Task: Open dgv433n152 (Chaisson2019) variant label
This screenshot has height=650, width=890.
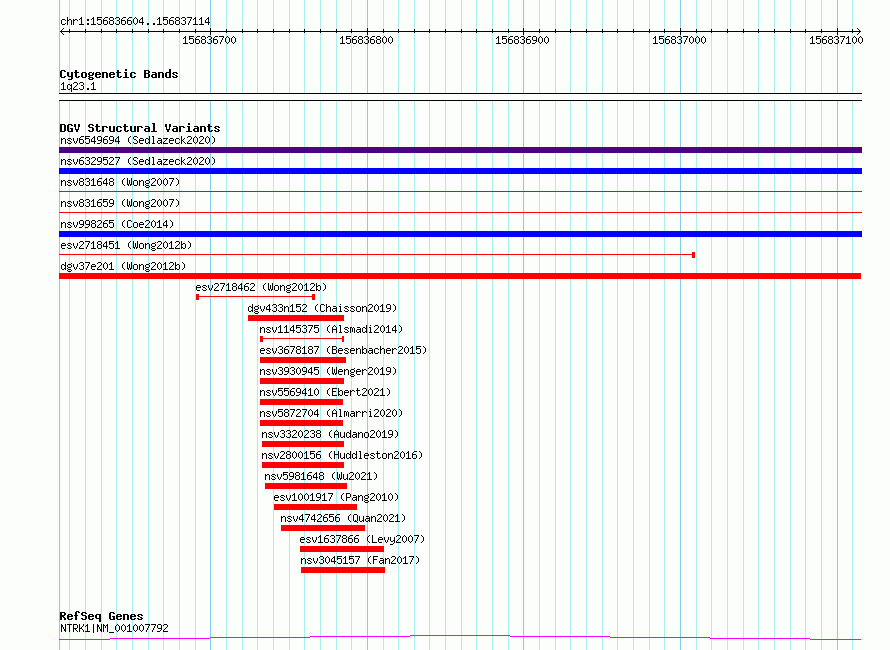Action: point(322,308)
